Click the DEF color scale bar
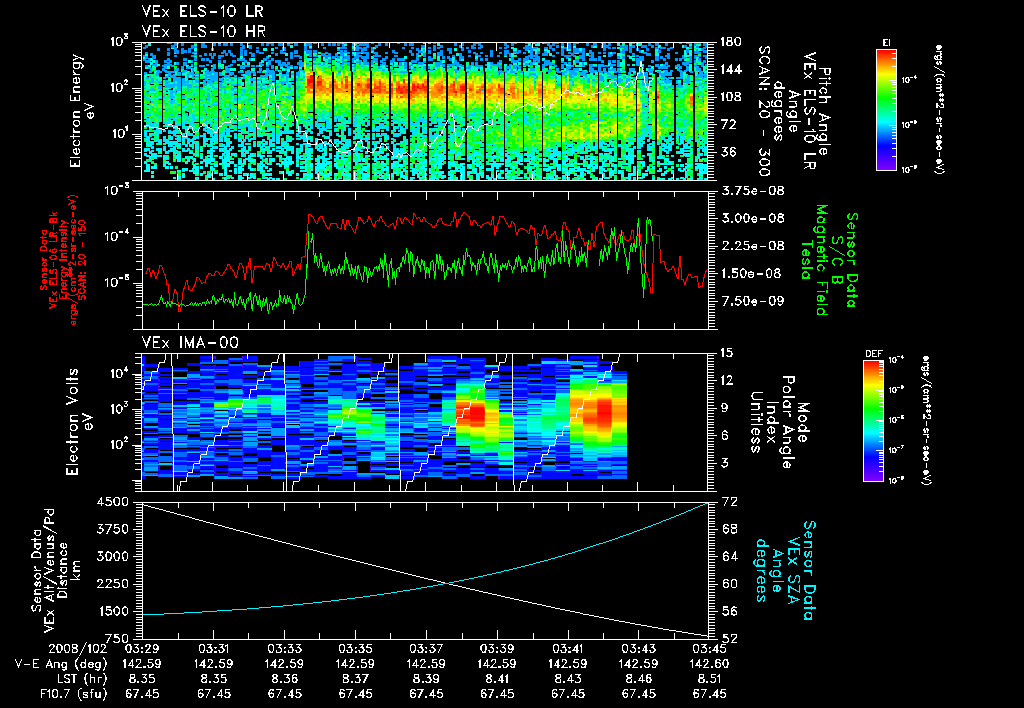The image size is (1024, 708). tap(874, 421)
